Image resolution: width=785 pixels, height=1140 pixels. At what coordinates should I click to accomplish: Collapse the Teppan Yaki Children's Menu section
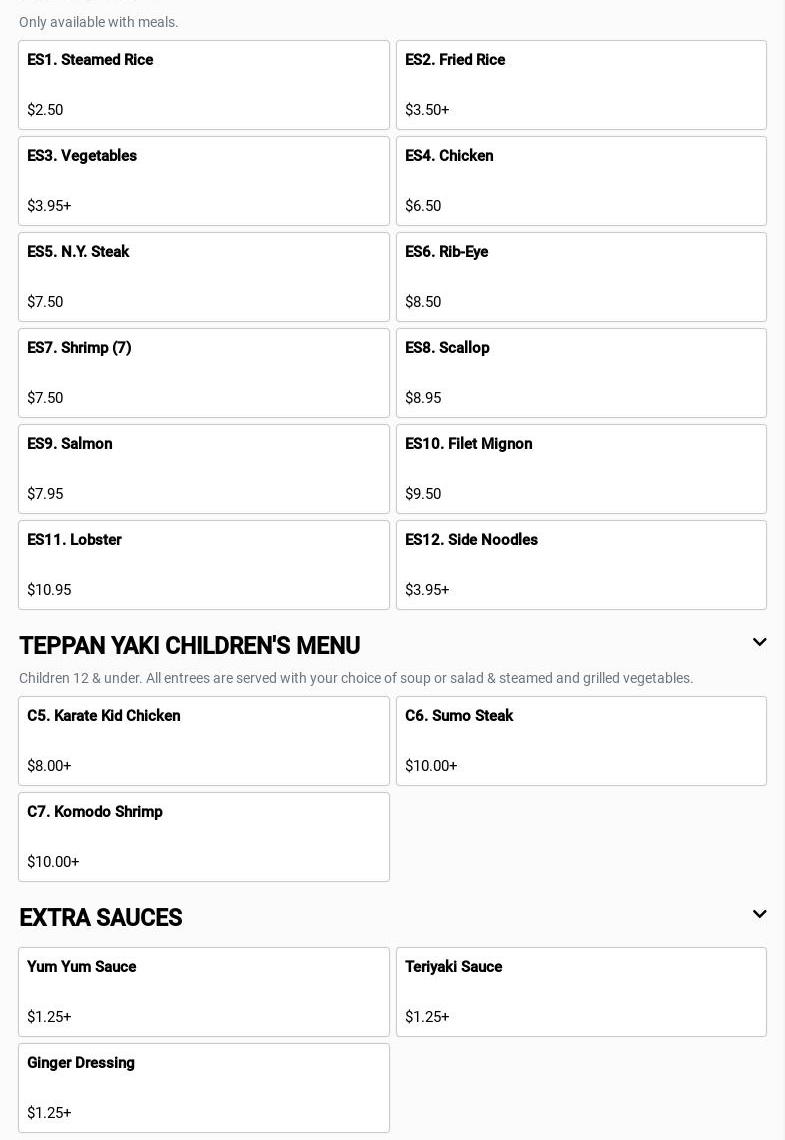click(759, 643)
